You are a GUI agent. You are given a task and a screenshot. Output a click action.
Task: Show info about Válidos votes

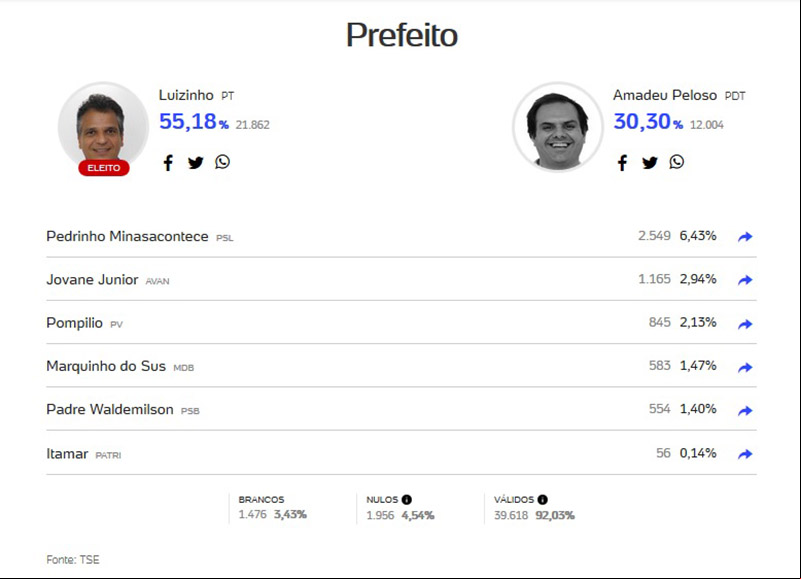(543, 500)
